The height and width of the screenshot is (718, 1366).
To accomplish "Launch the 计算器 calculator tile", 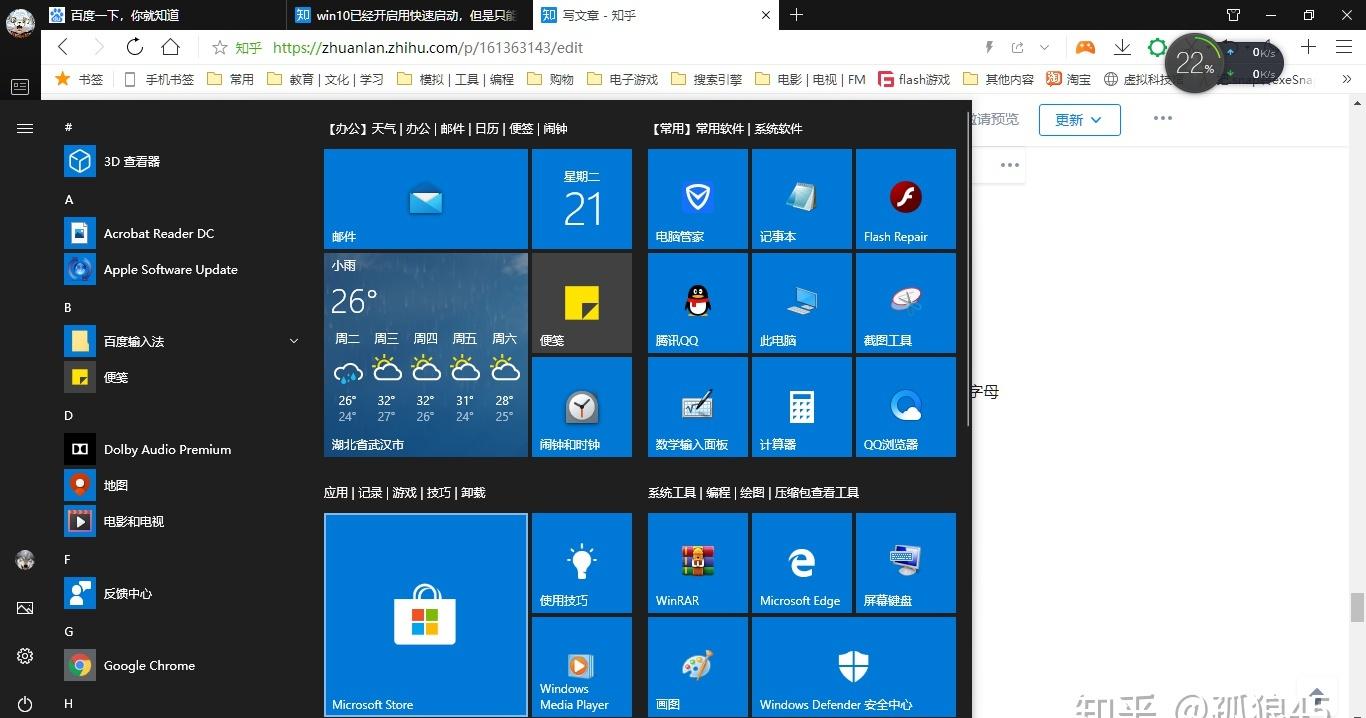I will 802,407.
